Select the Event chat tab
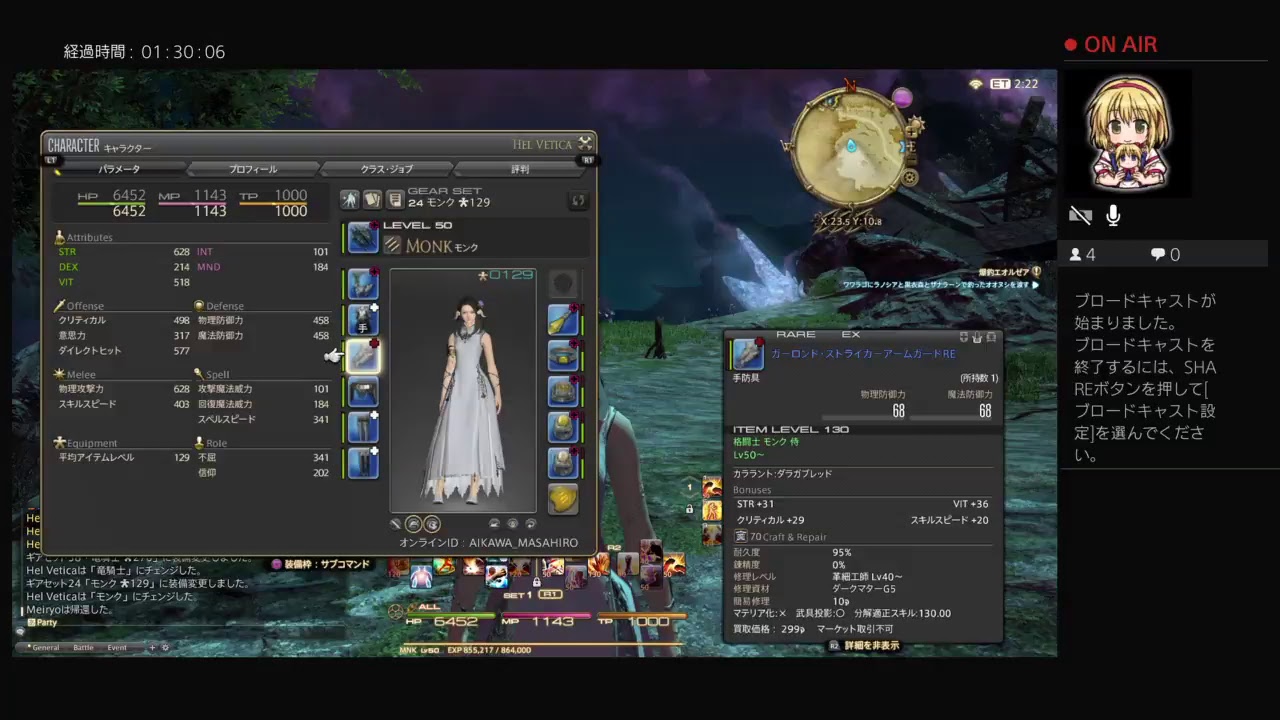The width and height of the screenshot is (1280, 720). point(117,648)
